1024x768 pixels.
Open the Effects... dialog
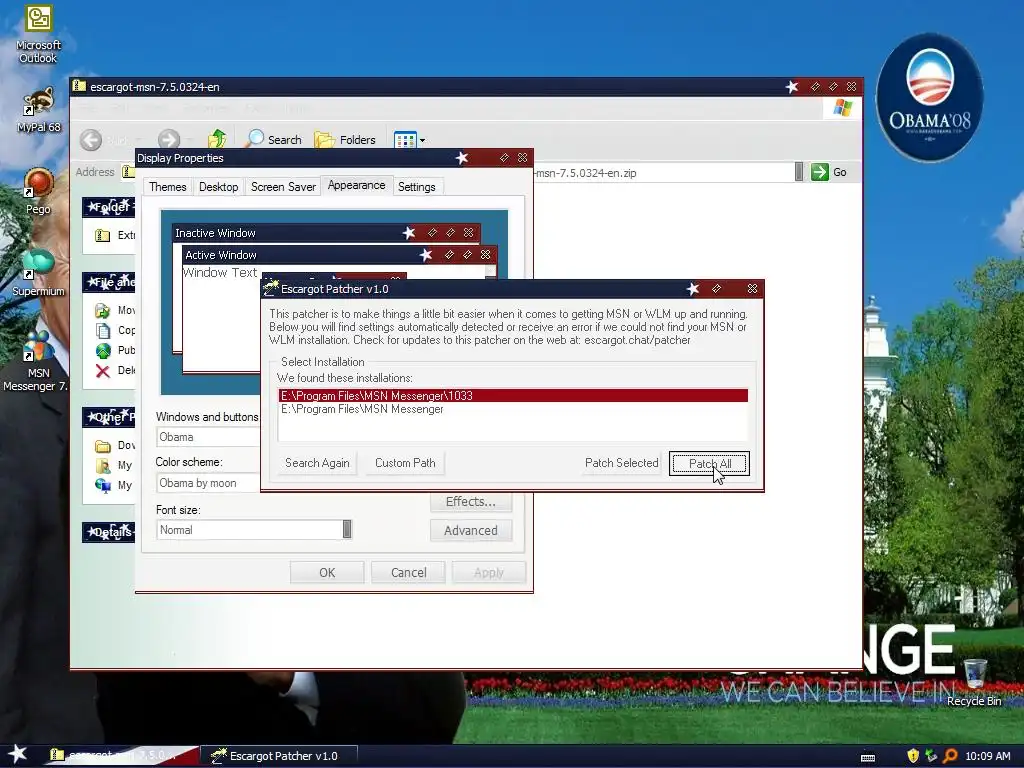[x=471, y=502]
